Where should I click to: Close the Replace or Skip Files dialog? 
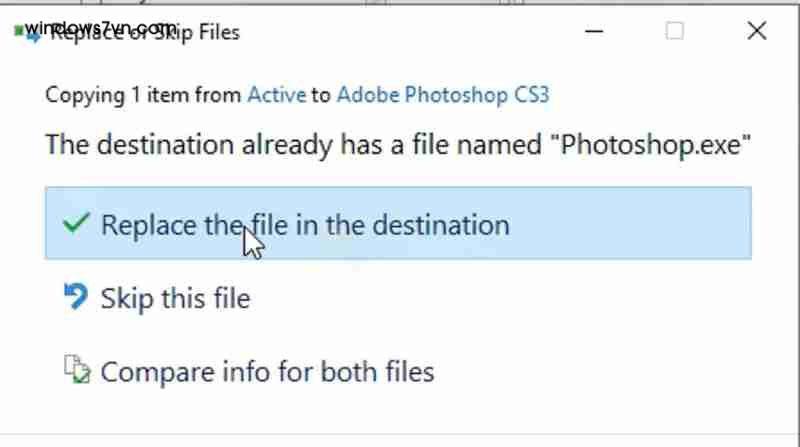pos(757,31)
